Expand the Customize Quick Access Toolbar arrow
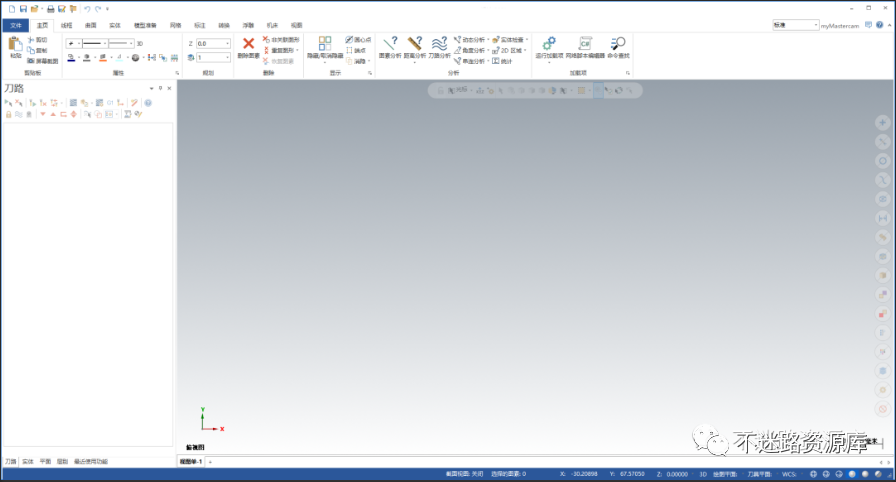 point(107,9)
